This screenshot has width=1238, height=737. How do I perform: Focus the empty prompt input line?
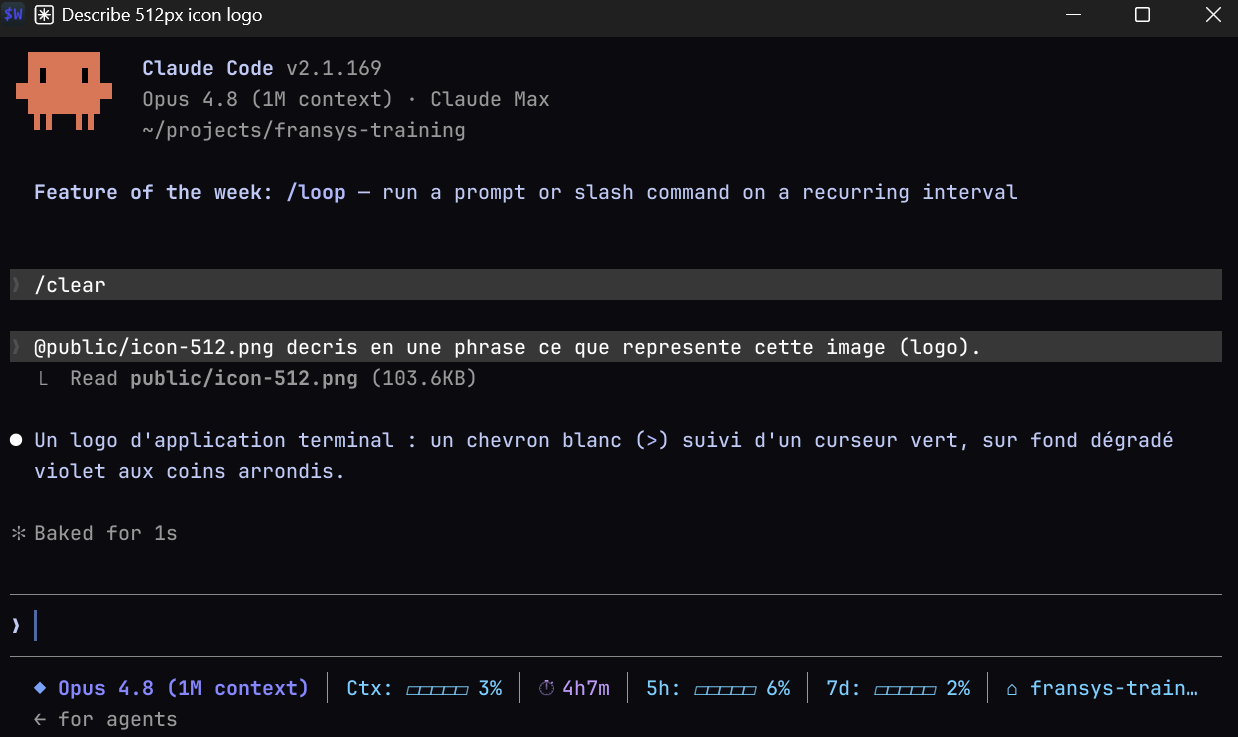click(x=616, y=626)
